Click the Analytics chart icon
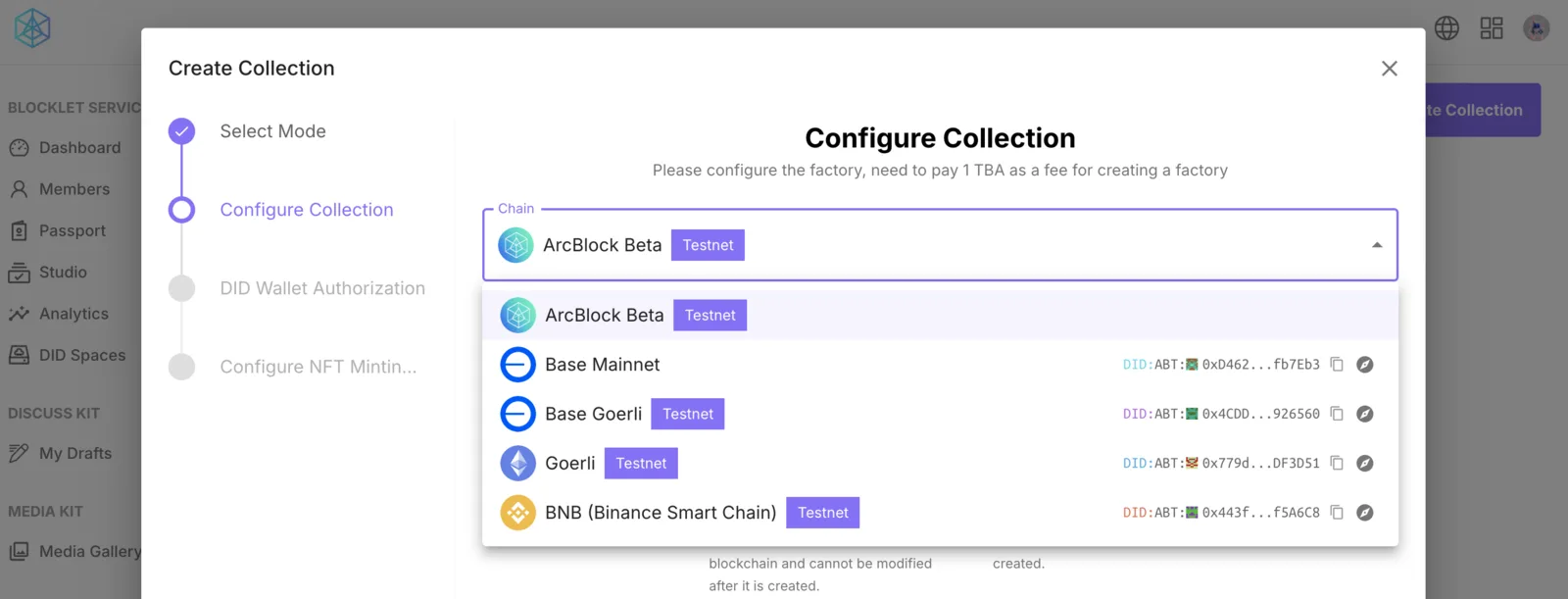The height and width of the screenshot is (599, 1568). pyautogui.click(x=19, y=314)
